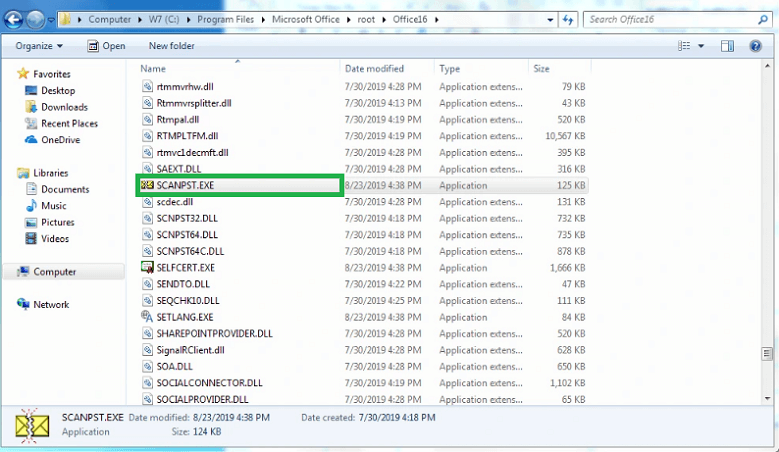Click the SAEXT.DLL file icon
The width and height of the screenshot is (779, 452).
tap(147, 169)
